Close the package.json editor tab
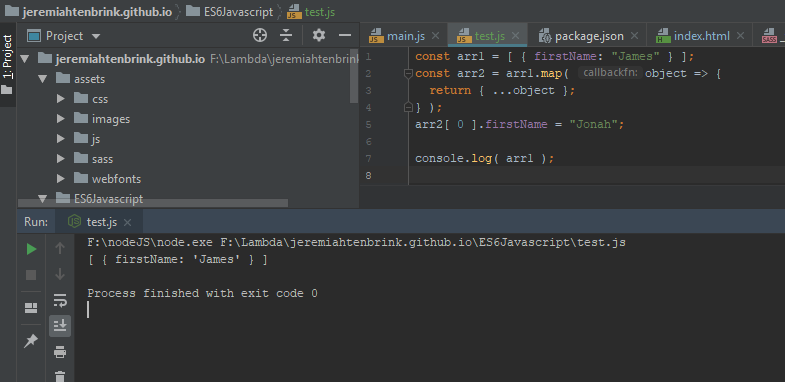 (x=634, y=36)
